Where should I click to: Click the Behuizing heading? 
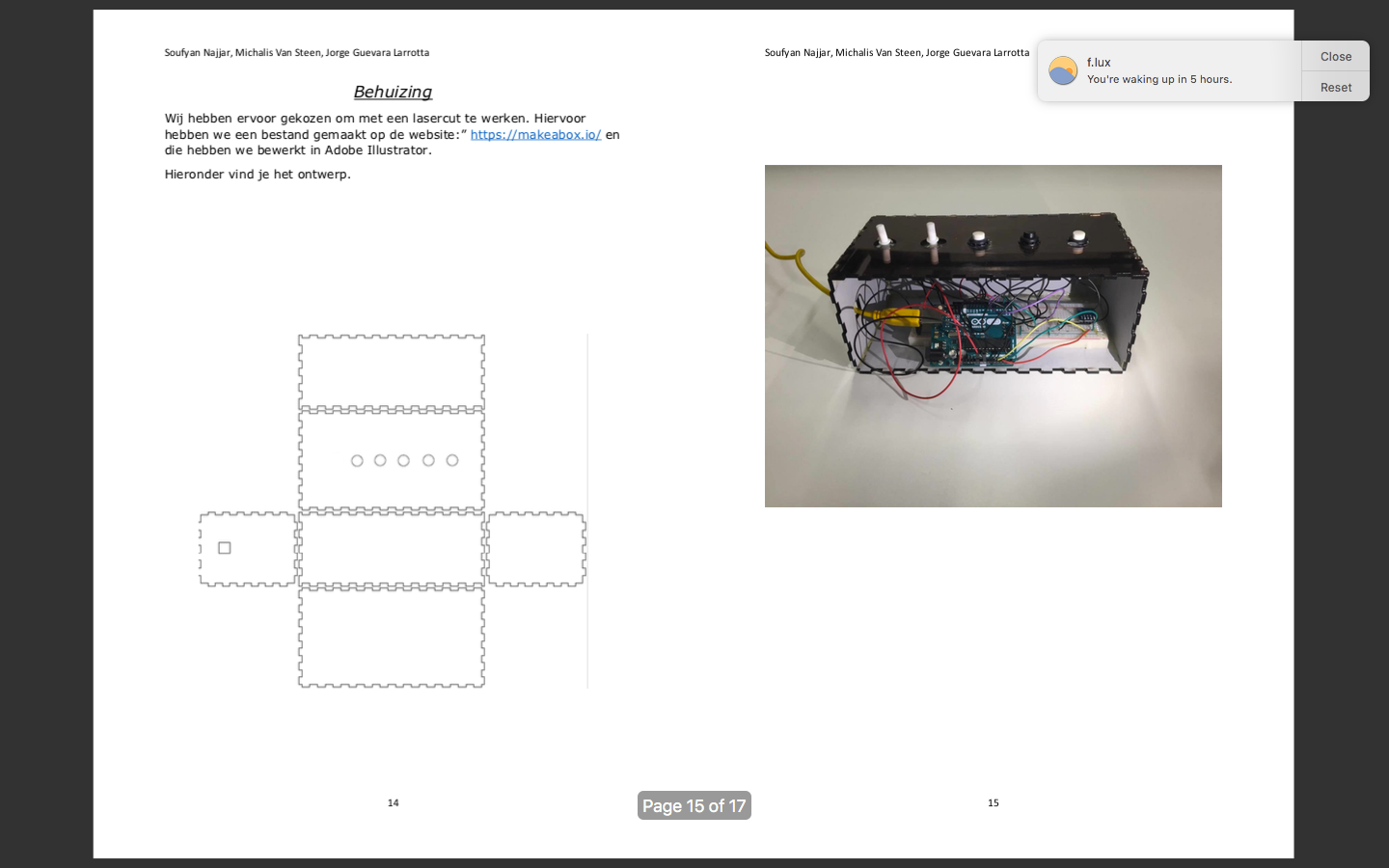pos(393,92)
